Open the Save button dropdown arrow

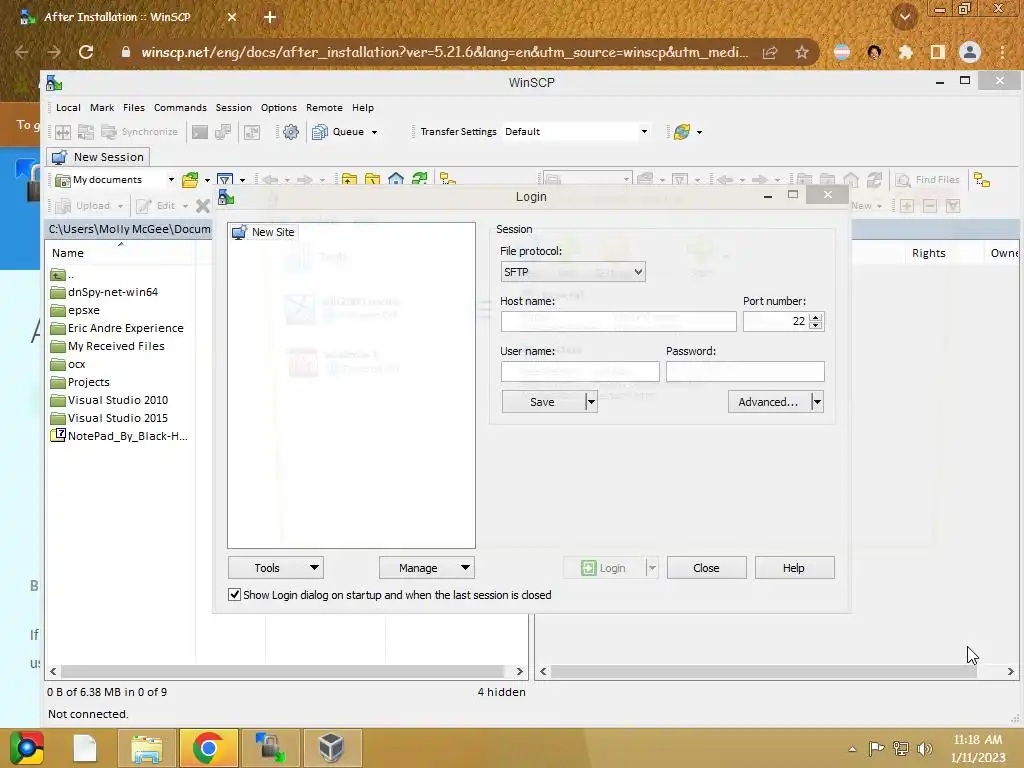coord(590,402)
